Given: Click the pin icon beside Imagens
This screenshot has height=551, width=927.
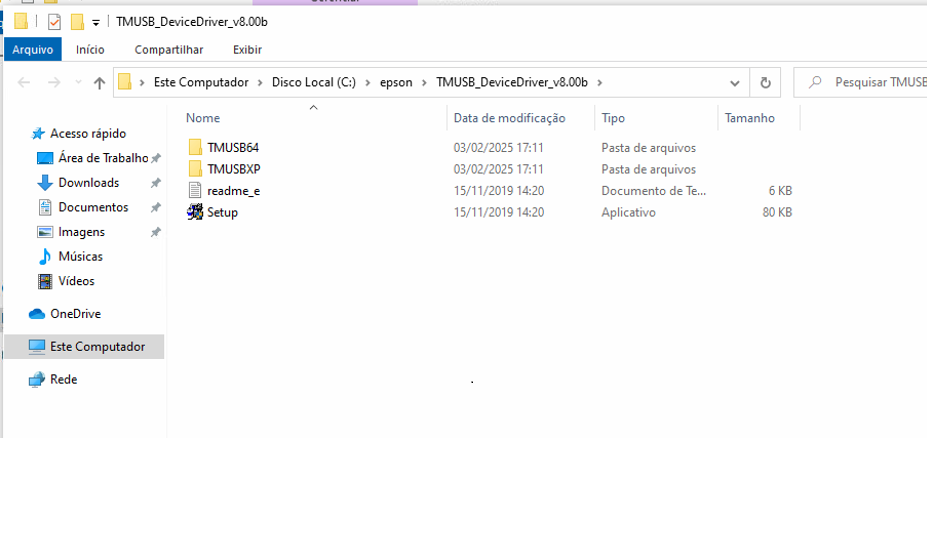Looking at the screenshot, I should coord(155,232).
